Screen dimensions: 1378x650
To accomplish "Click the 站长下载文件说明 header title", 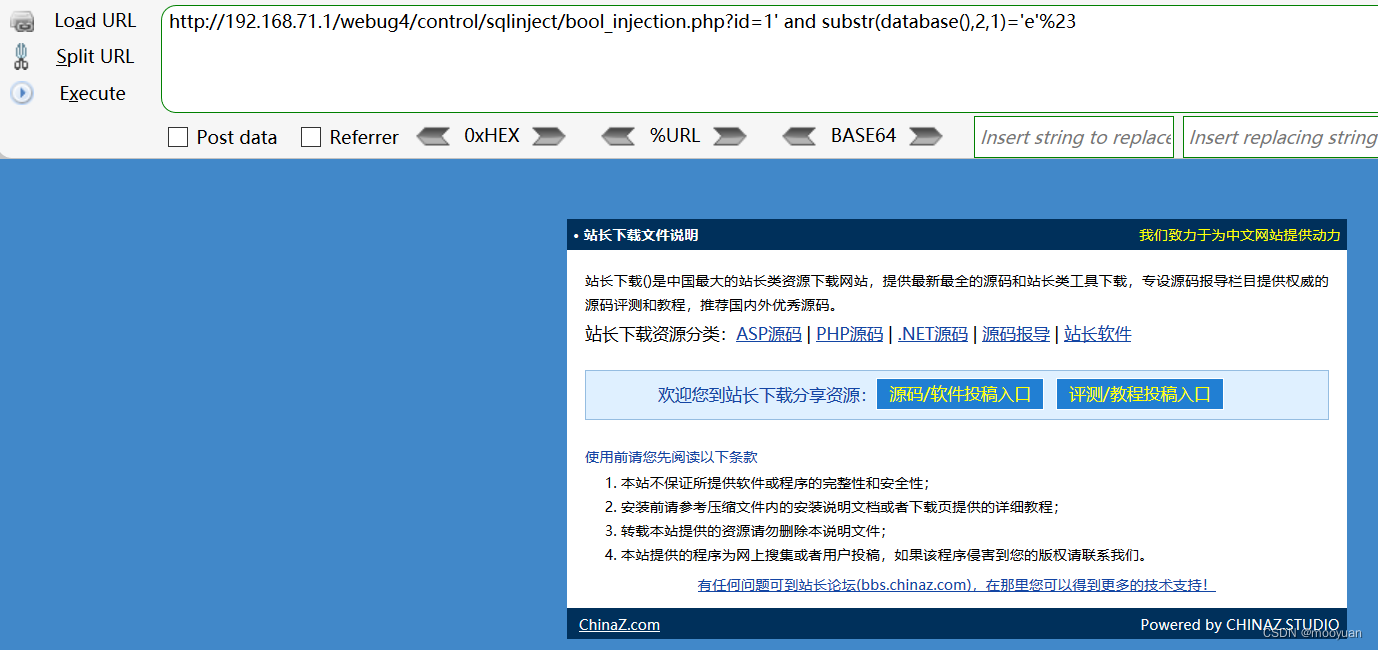I will click(x=641, y=235).
